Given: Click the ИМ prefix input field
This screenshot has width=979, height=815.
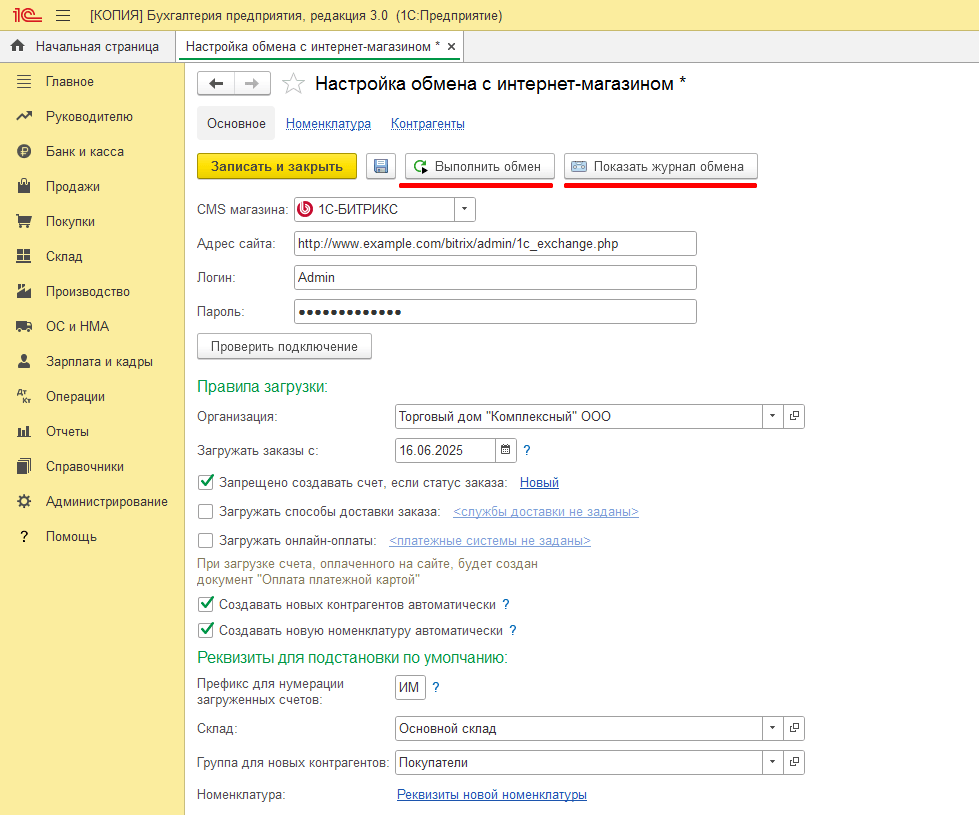Looking at the screenshot, I should 410,687.
